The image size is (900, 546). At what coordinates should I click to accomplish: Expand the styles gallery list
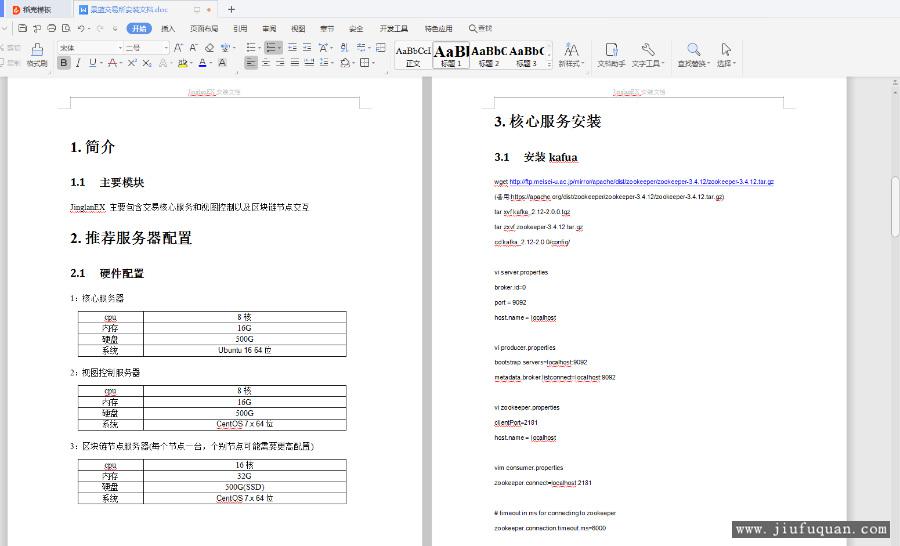coord(549,64)
